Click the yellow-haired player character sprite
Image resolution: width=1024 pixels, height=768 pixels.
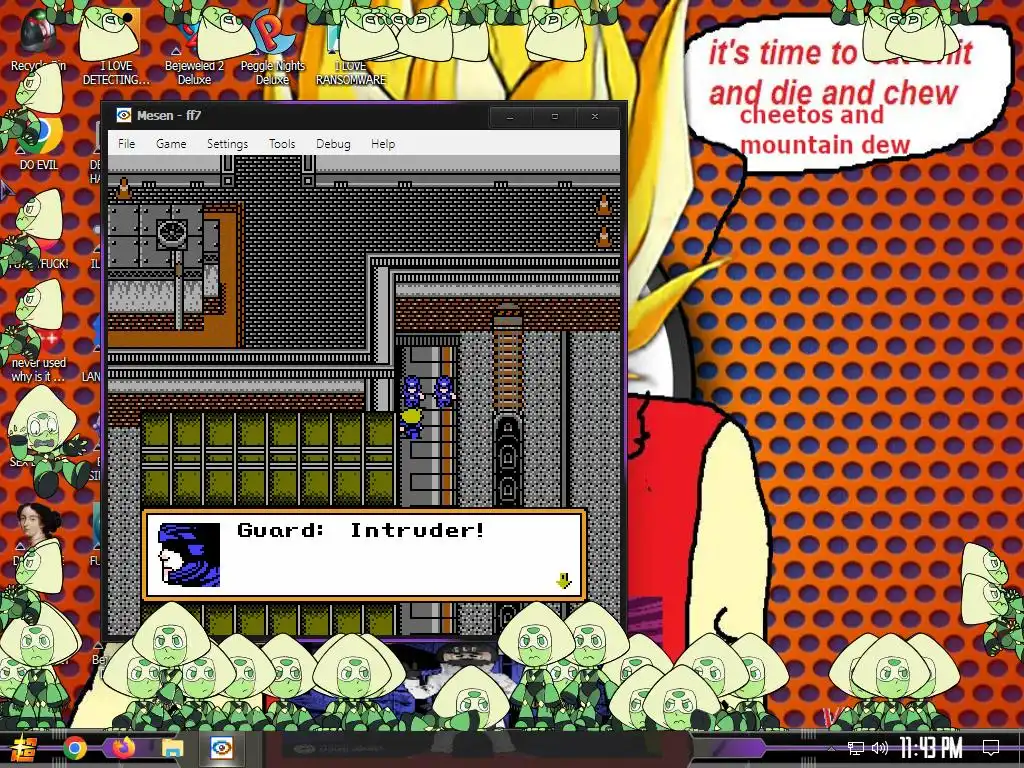click(411, 421)
